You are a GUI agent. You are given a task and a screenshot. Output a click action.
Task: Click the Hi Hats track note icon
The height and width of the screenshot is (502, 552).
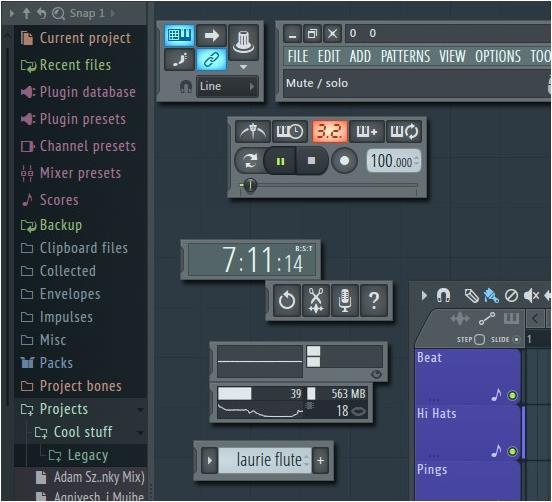(x=496, y=451)
